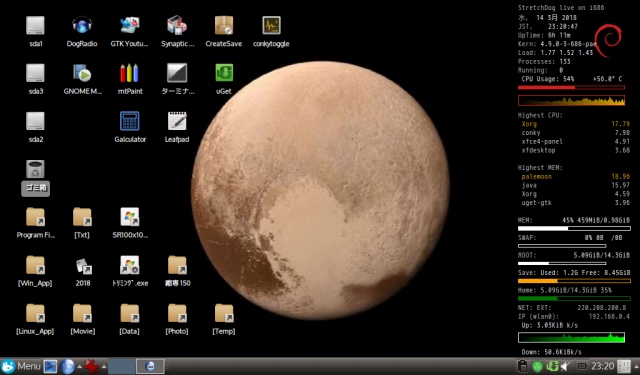Click the 'StretchDog live on i686' header text
This screenshot has height=375, width=640.
click(561, 8)
